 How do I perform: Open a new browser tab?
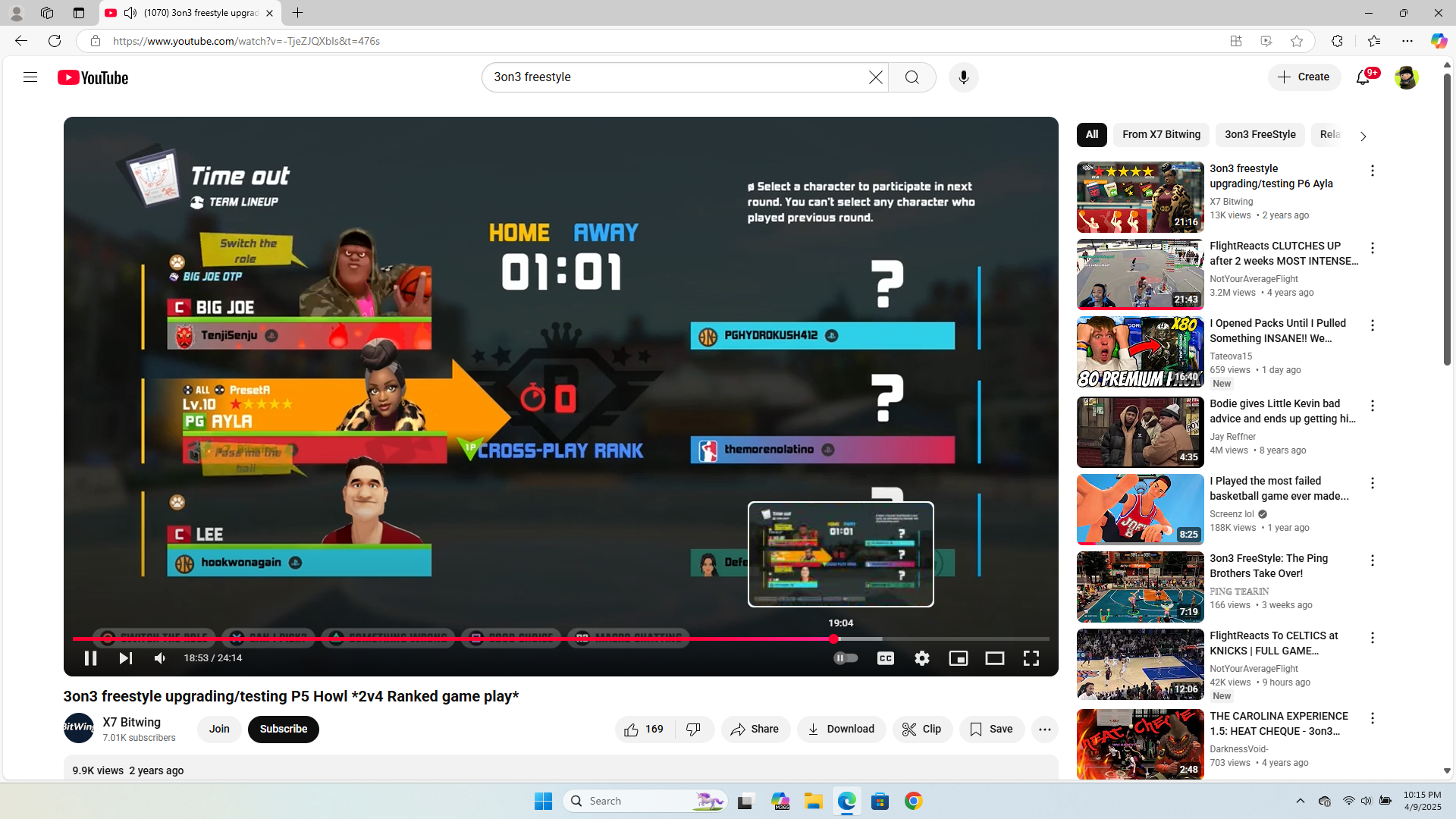[298, 13]
